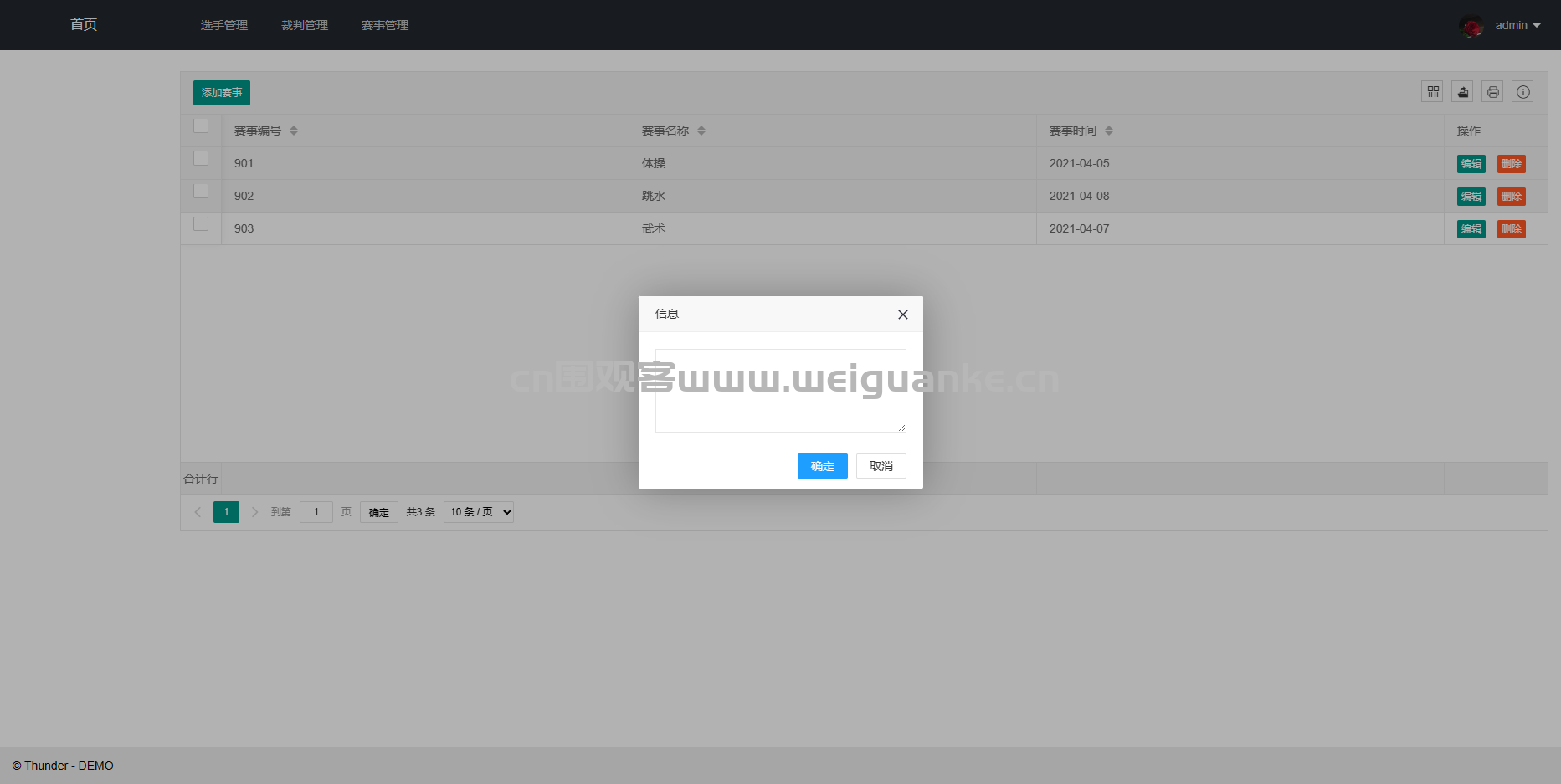Viewport: 1561px width, 784px height.
Task: Open the 10 条/页 page size dropdown
Action: point(479,512)
